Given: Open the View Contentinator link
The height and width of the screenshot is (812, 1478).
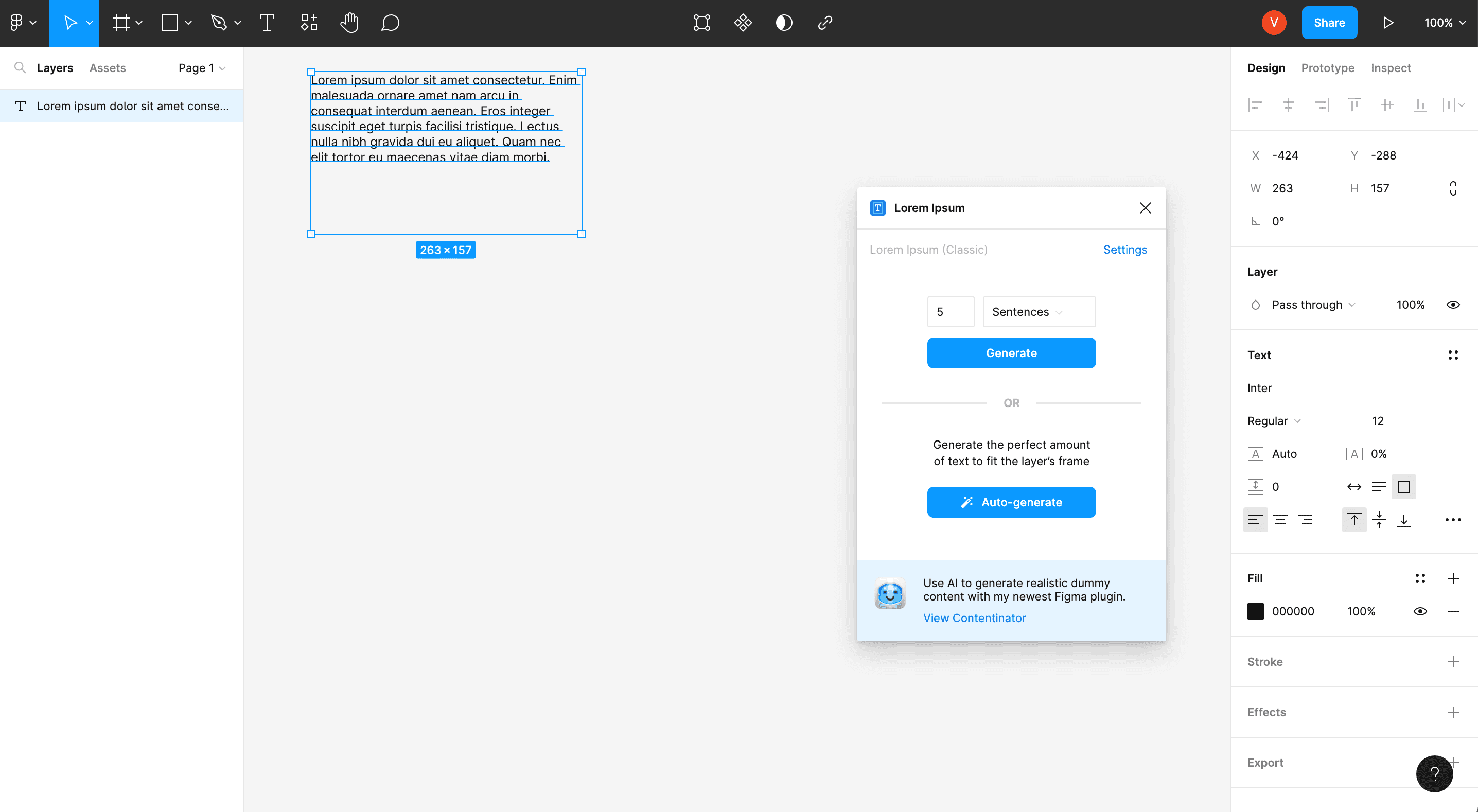Looking at the screenshot, I should [x=974, y=618].
